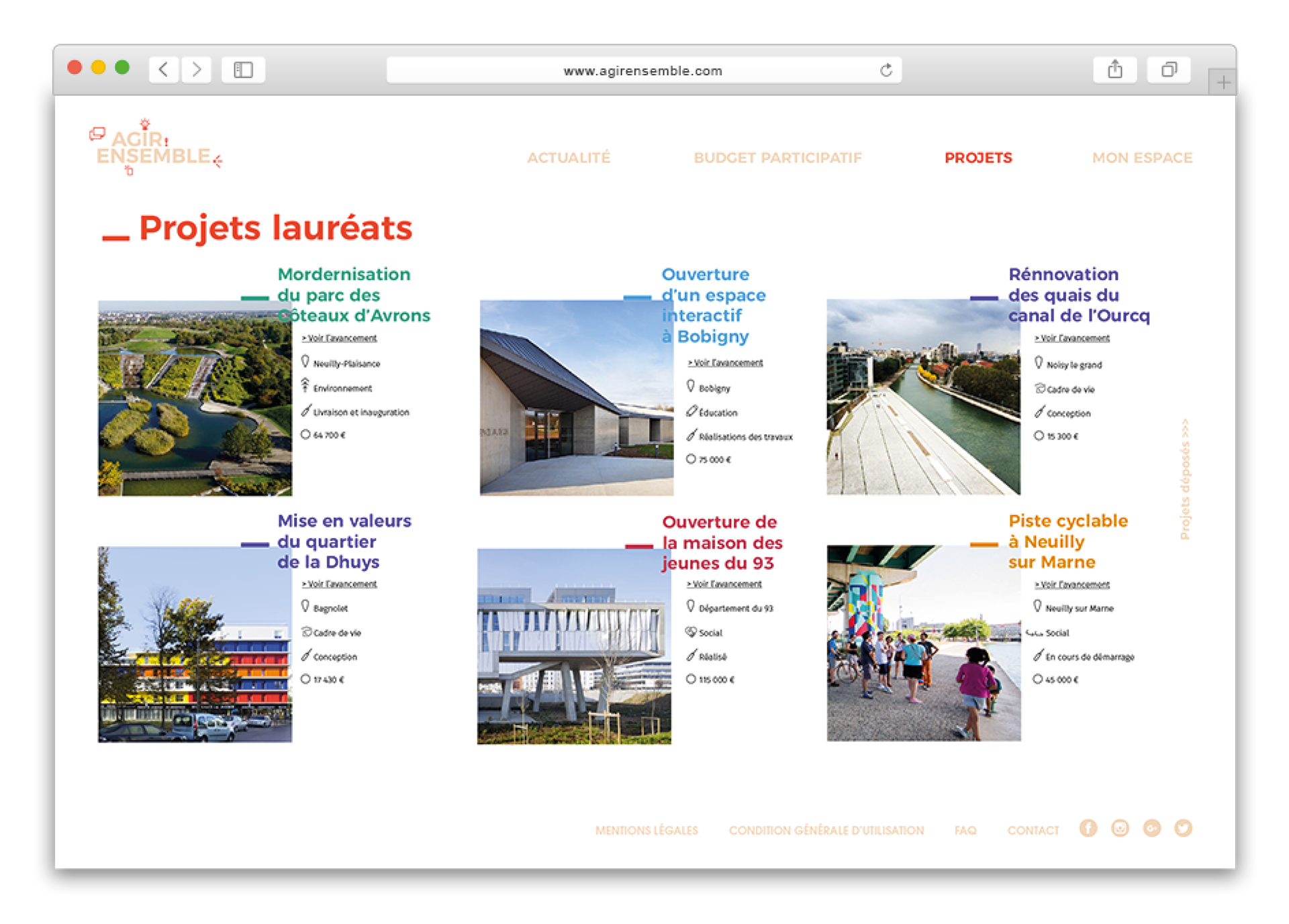Open the FAQ footer link

click(965, 830)
